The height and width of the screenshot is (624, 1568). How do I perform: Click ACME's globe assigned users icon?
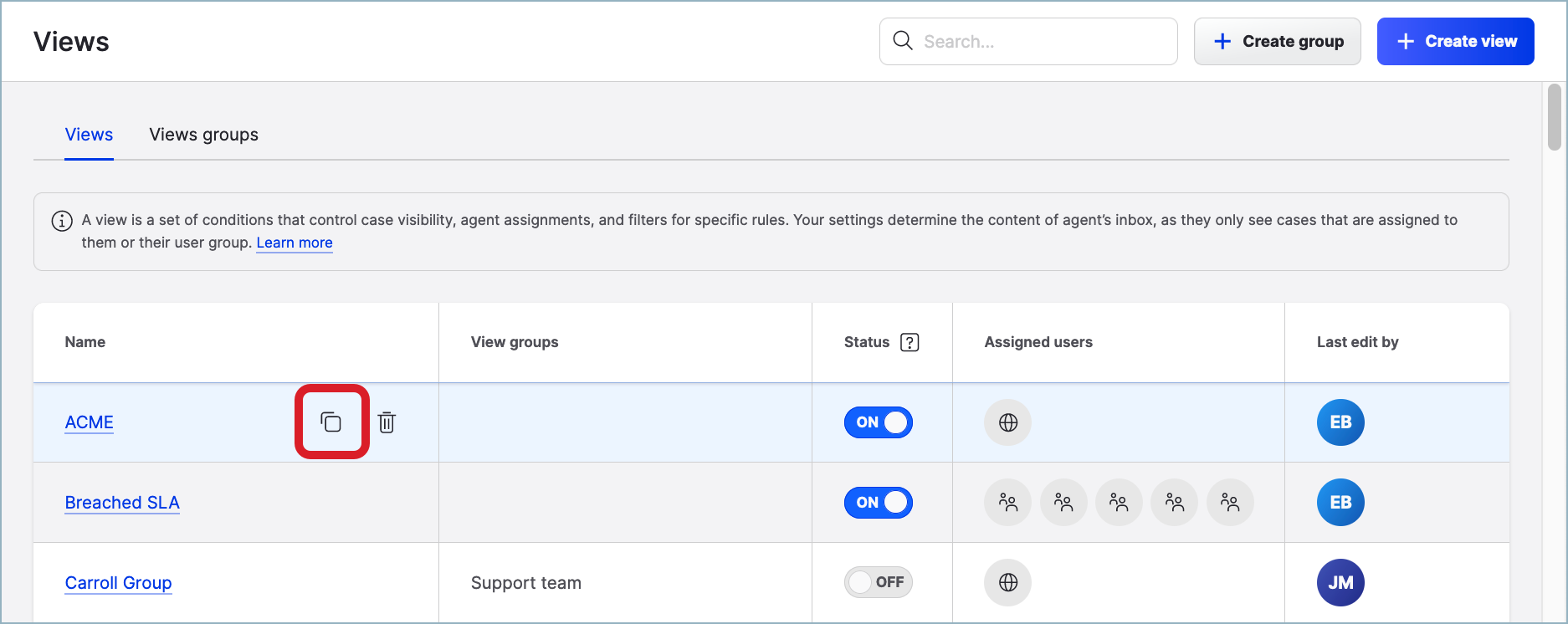pos(1008,422)
